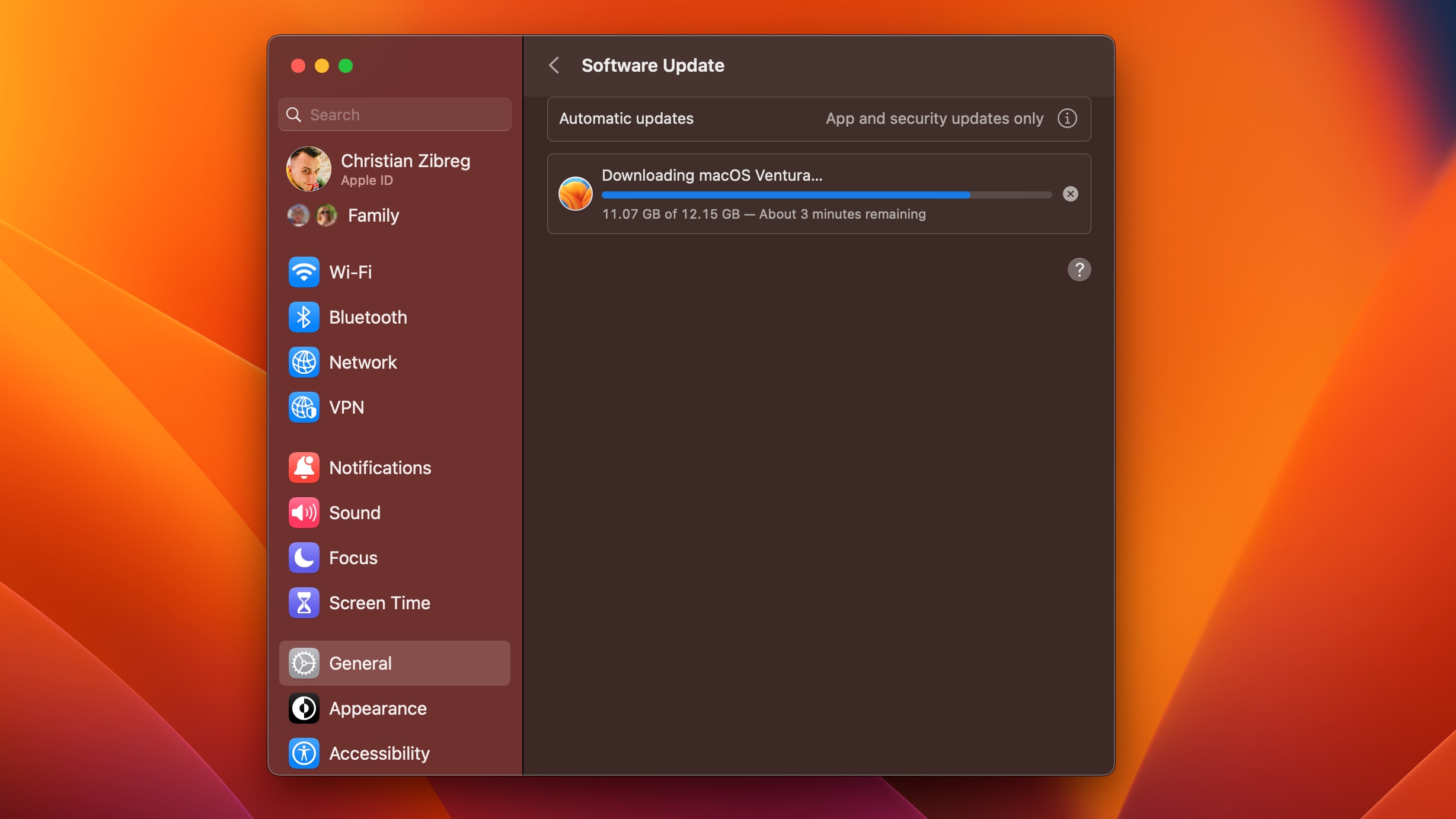Click the green zoom window button

tap(345, 66)
